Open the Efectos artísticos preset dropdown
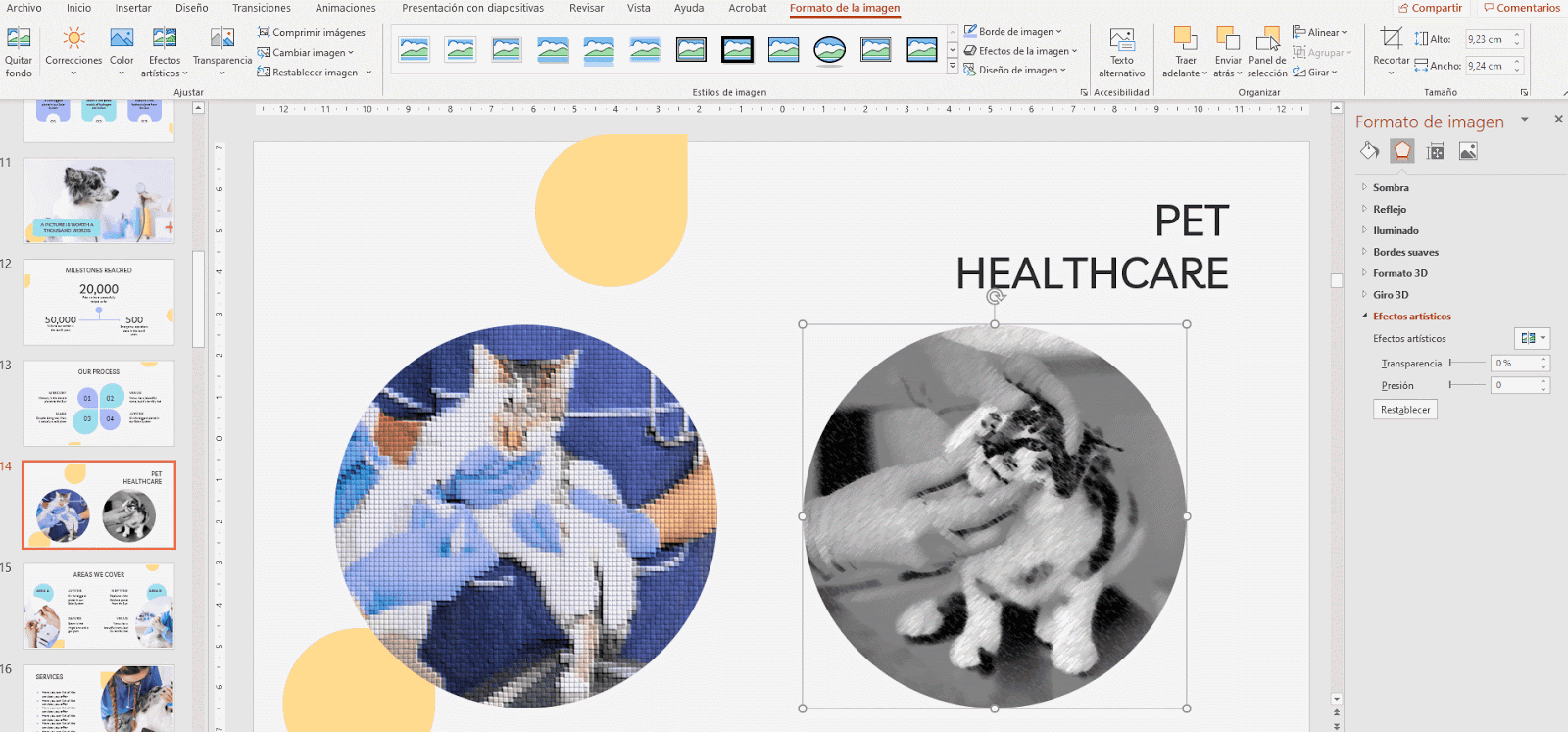Viewport: 1568px width, 732px height. 1533,338
